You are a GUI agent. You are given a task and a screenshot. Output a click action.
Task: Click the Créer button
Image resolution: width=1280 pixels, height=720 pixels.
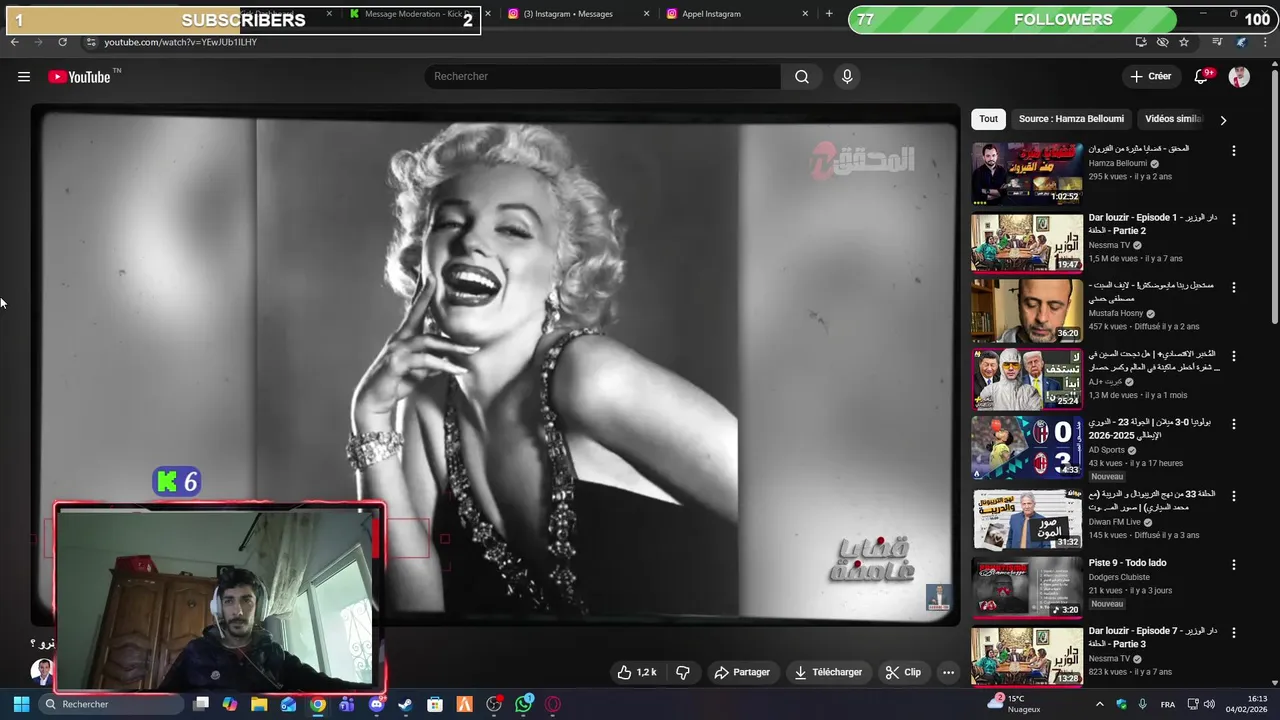[x=1151, y=76]
